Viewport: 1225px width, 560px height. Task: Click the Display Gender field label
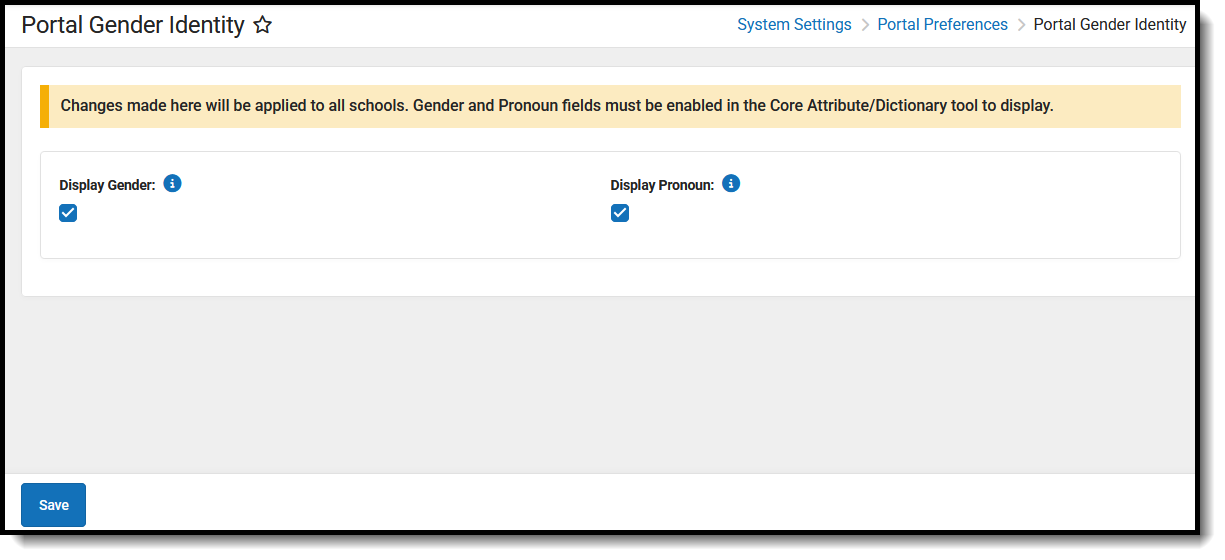[107, 185]
